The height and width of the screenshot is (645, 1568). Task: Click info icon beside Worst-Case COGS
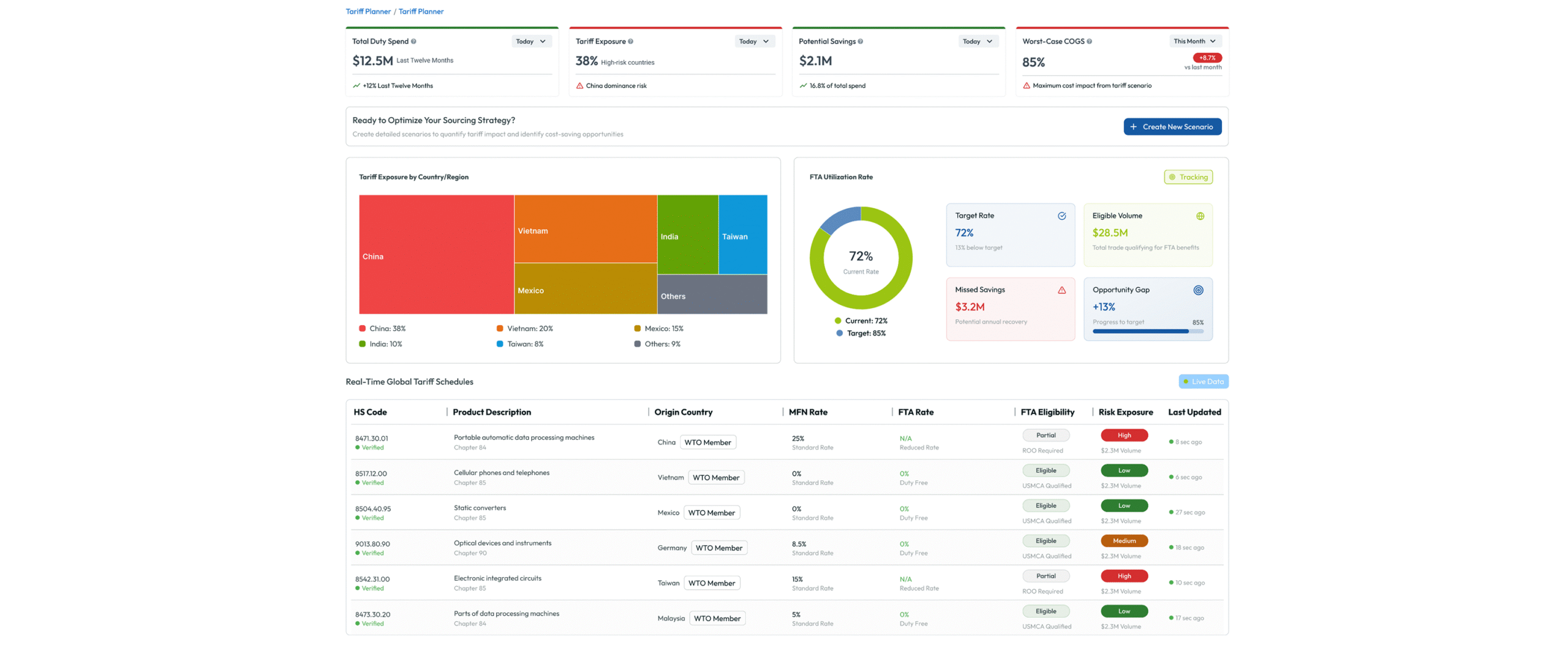[1089, 42]
